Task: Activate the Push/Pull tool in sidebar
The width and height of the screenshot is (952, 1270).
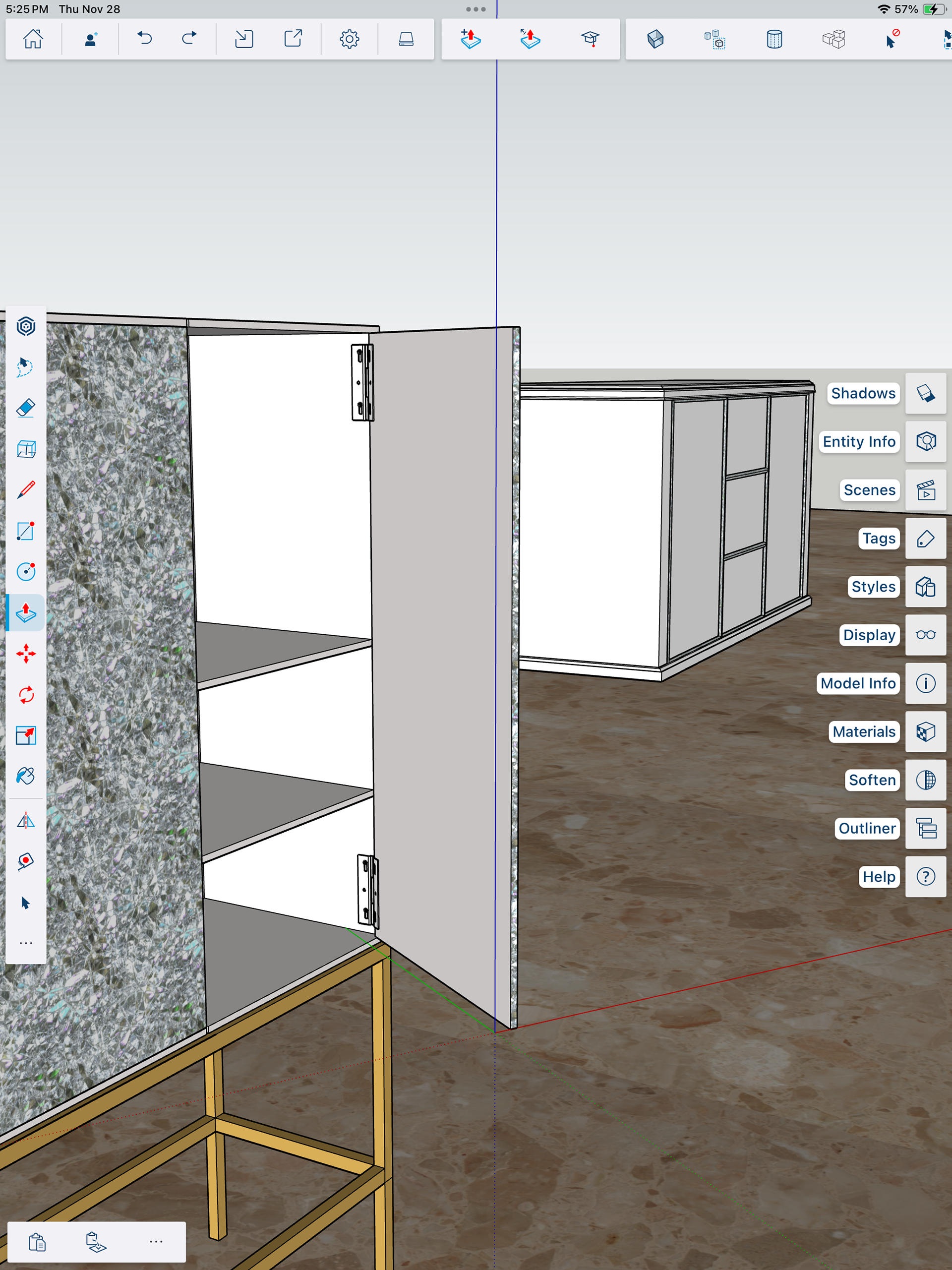Action: [26, 612]
